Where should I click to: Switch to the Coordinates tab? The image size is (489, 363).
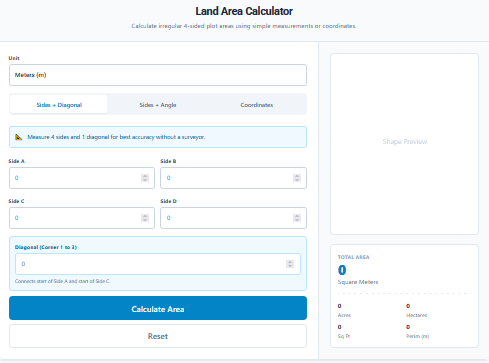pos(257,105)
